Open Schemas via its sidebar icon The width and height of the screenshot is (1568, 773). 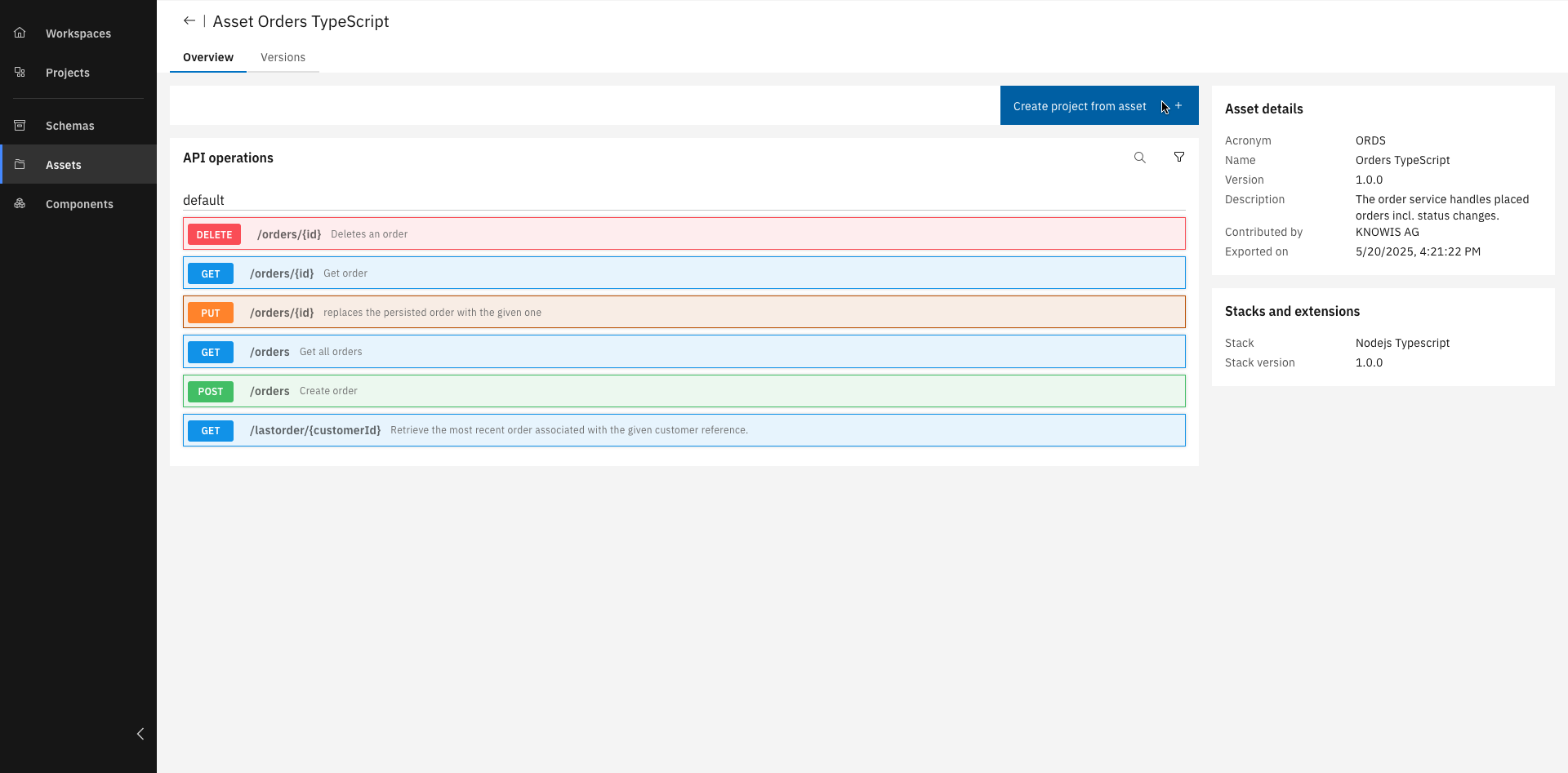pos(19,125)
